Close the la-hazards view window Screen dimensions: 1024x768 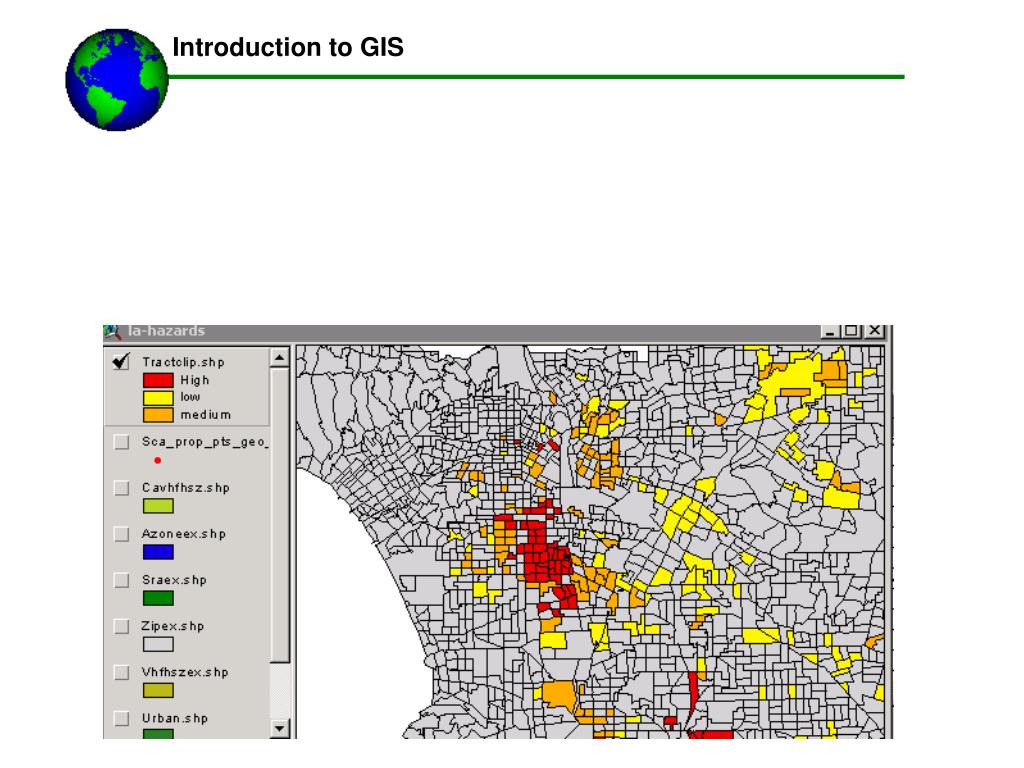click(x=875, y=331)
